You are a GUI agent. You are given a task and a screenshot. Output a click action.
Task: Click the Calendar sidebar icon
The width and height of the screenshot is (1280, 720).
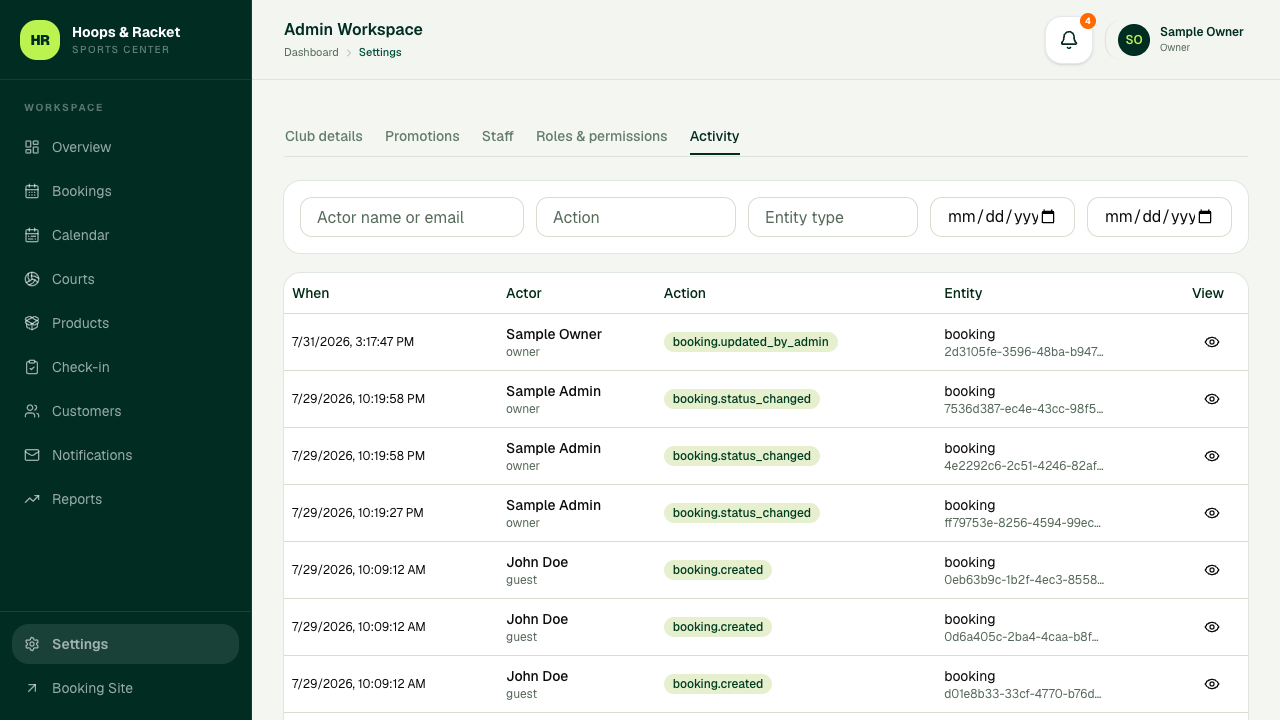coord(32,235)
